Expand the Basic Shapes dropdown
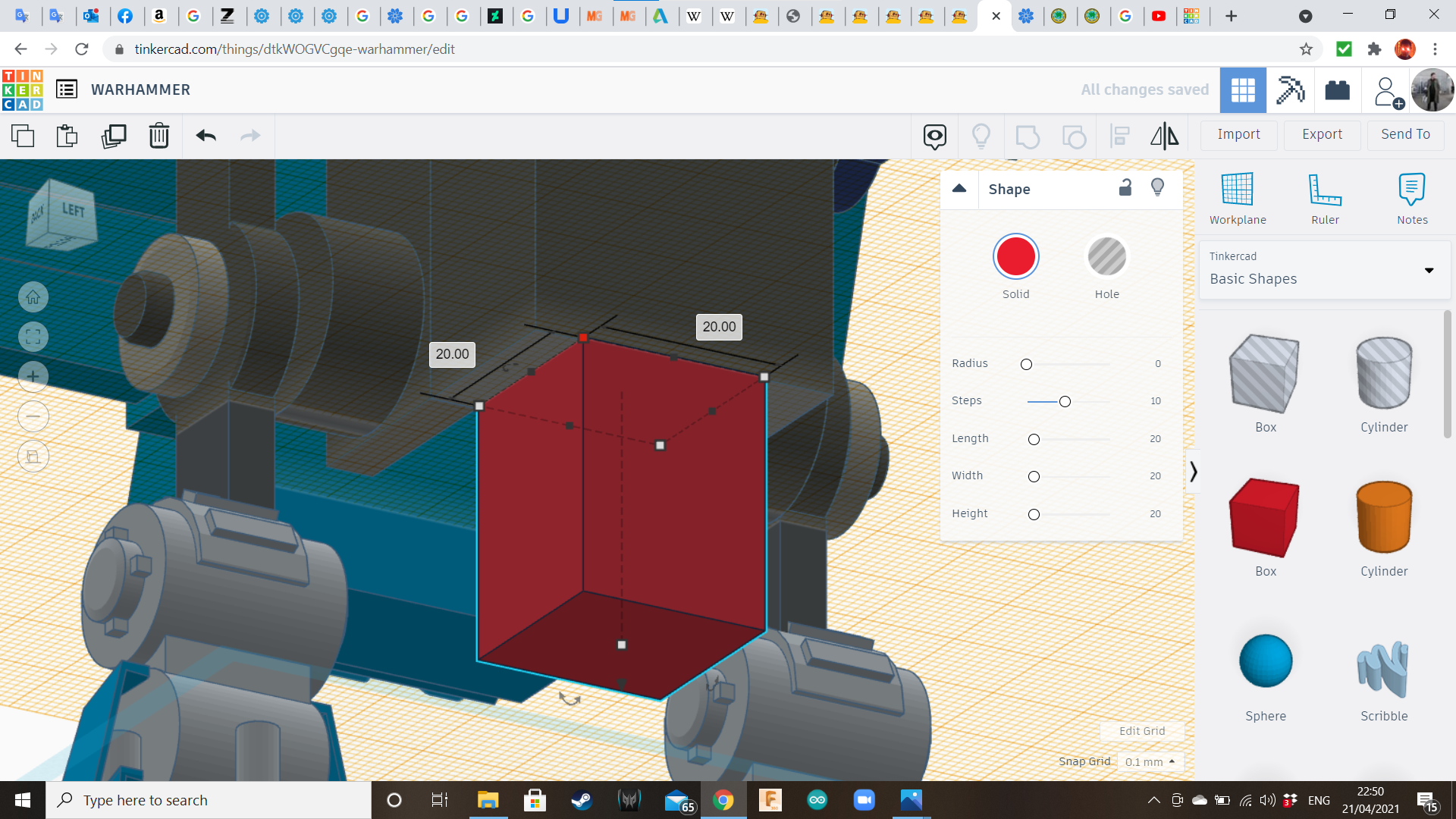The width and height of the screenshot is (1456, 819). point(1429,271)
